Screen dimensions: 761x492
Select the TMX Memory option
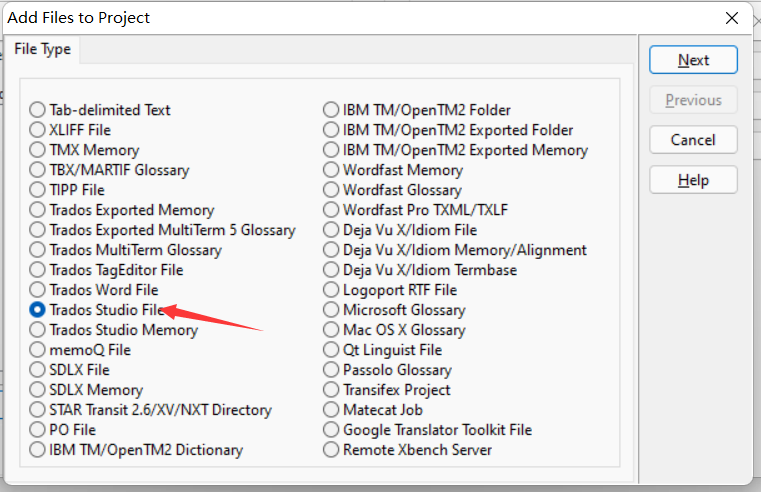click(x=38, y=150)
